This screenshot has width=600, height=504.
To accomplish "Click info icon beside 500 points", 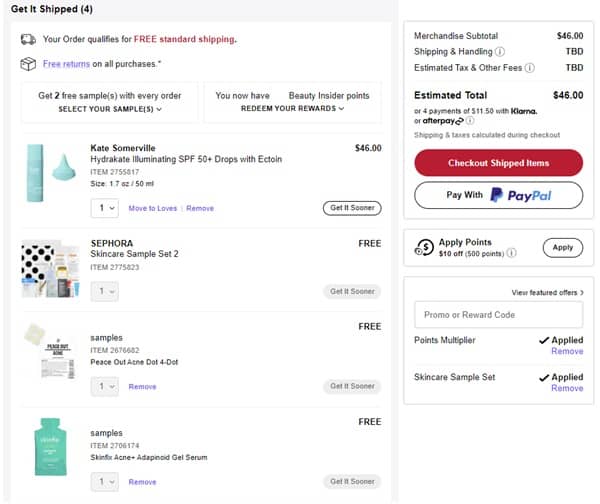I will click(512, 254).
